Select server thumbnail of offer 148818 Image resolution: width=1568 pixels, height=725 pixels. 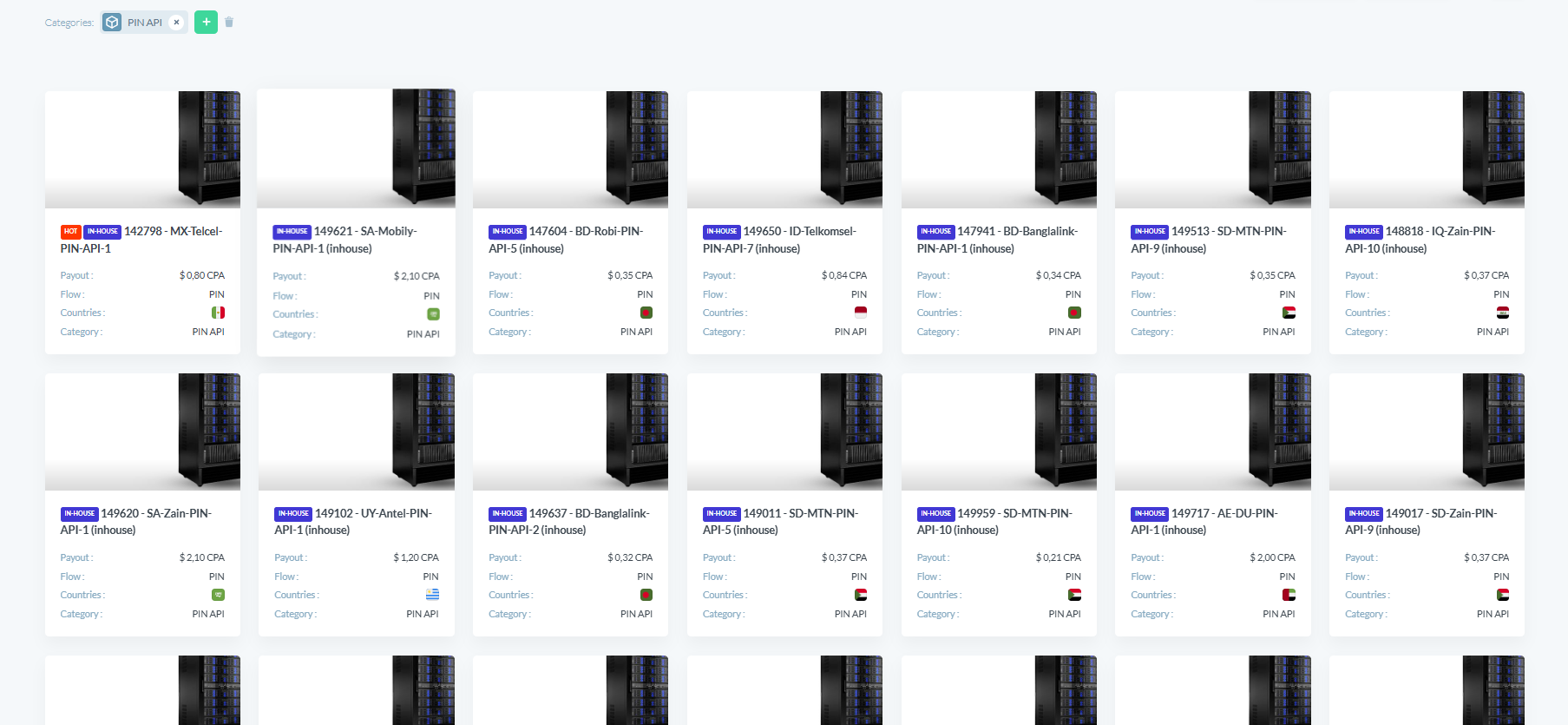(1427, 149)
